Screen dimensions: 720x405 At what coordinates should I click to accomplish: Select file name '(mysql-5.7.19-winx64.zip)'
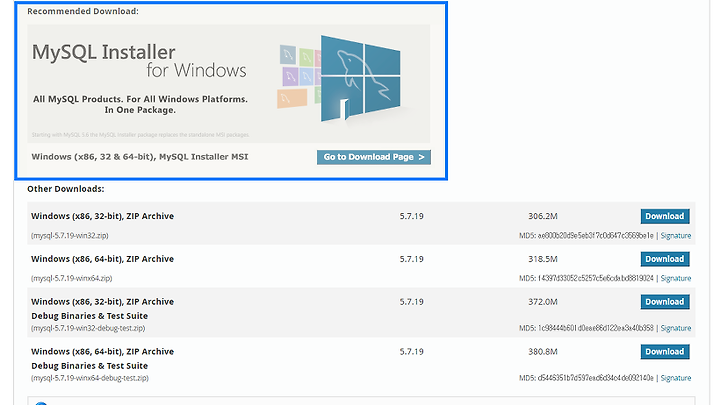(72, 278)
